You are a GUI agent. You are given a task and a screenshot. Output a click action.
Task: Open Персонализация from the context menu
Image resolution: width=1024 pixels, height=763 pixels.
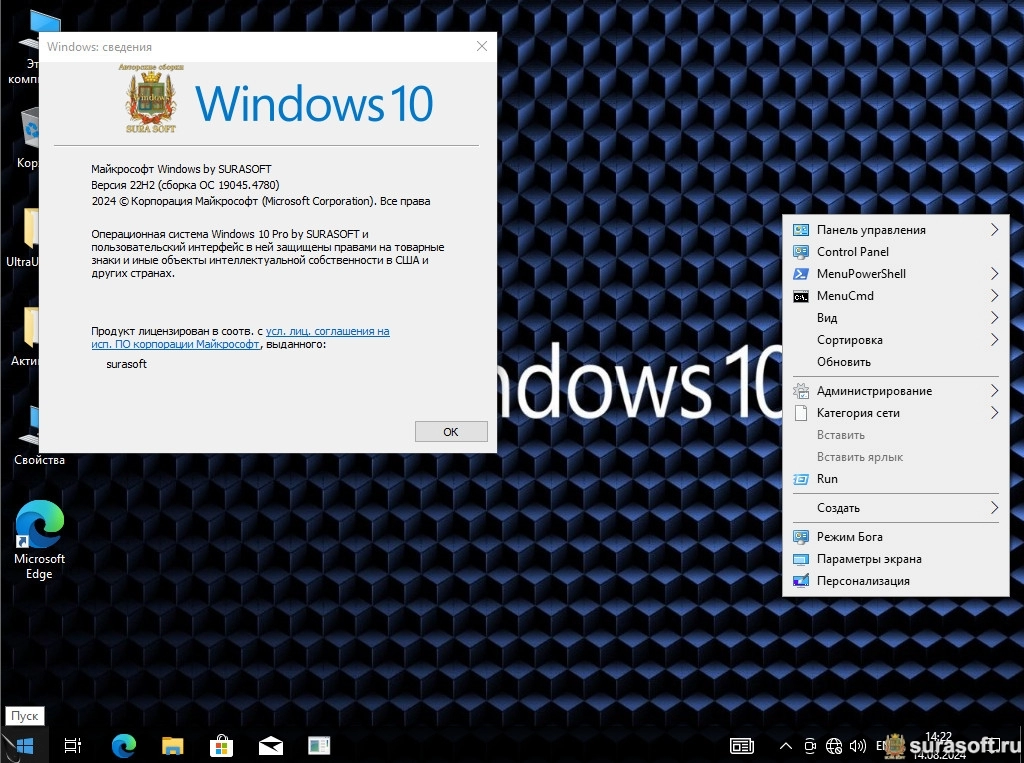[x=862, y=581]
